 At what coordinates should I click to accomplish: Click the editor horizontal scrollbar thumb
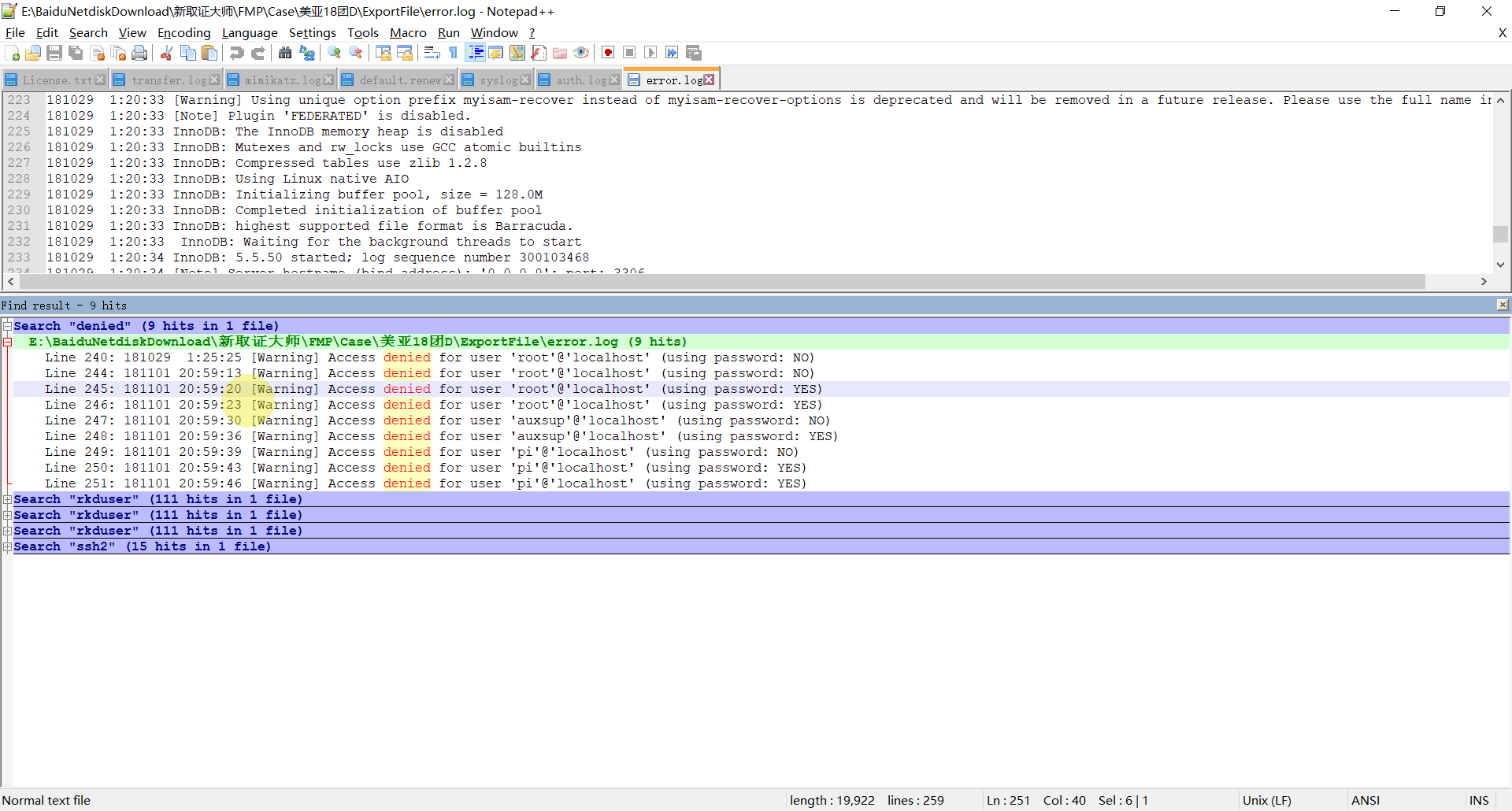tap(722, 281)
